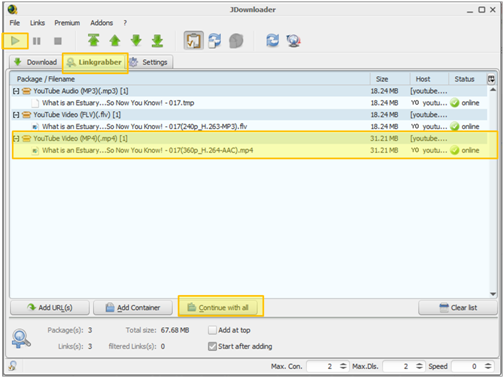Click the JDownloader app logo icon
The width and height of the screenshot is (504, 378).
pos(13,9)
